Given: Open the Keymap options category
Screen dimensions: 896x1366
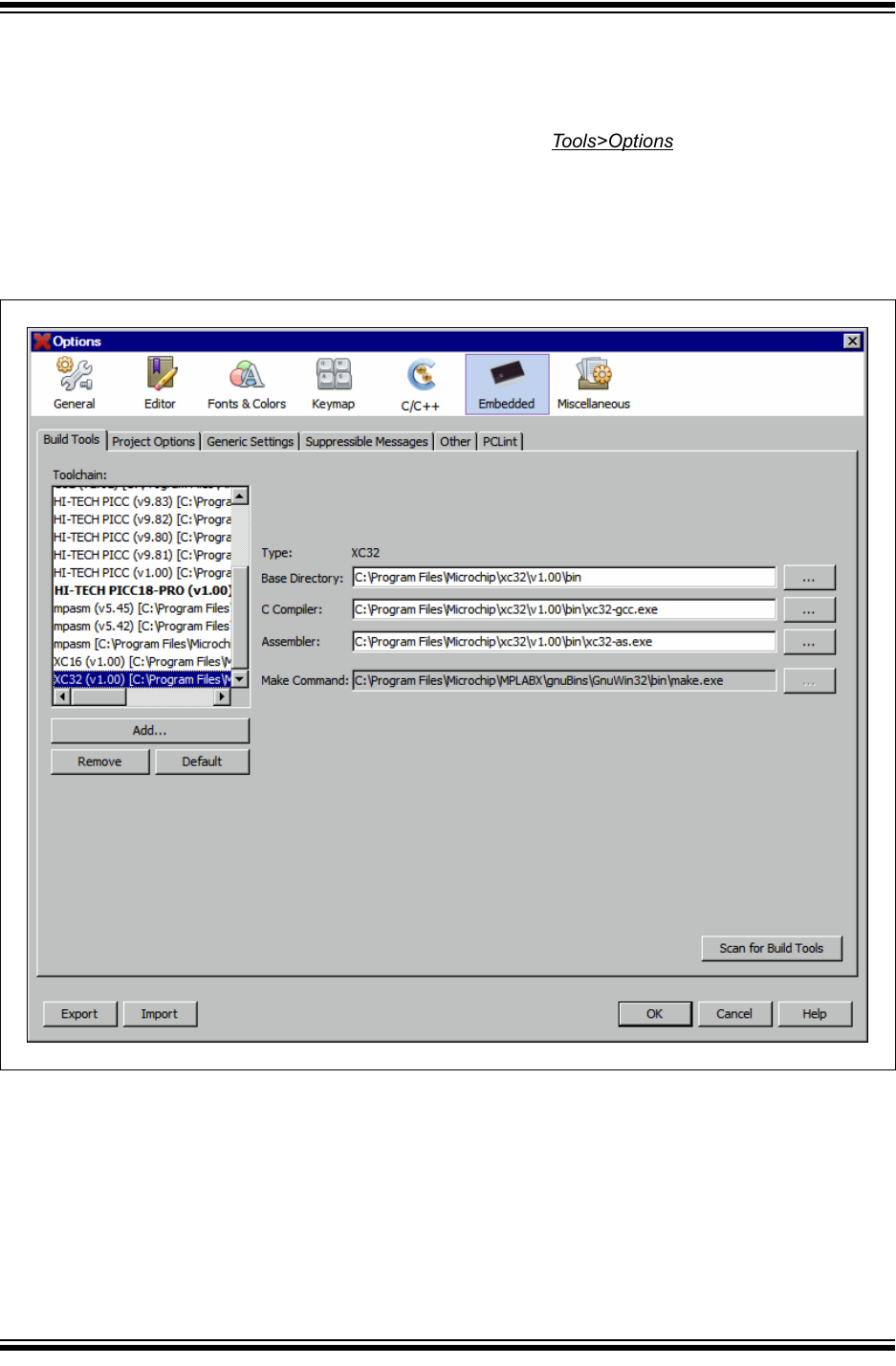Looking at the screenshot, I should [x=333, y=382].
